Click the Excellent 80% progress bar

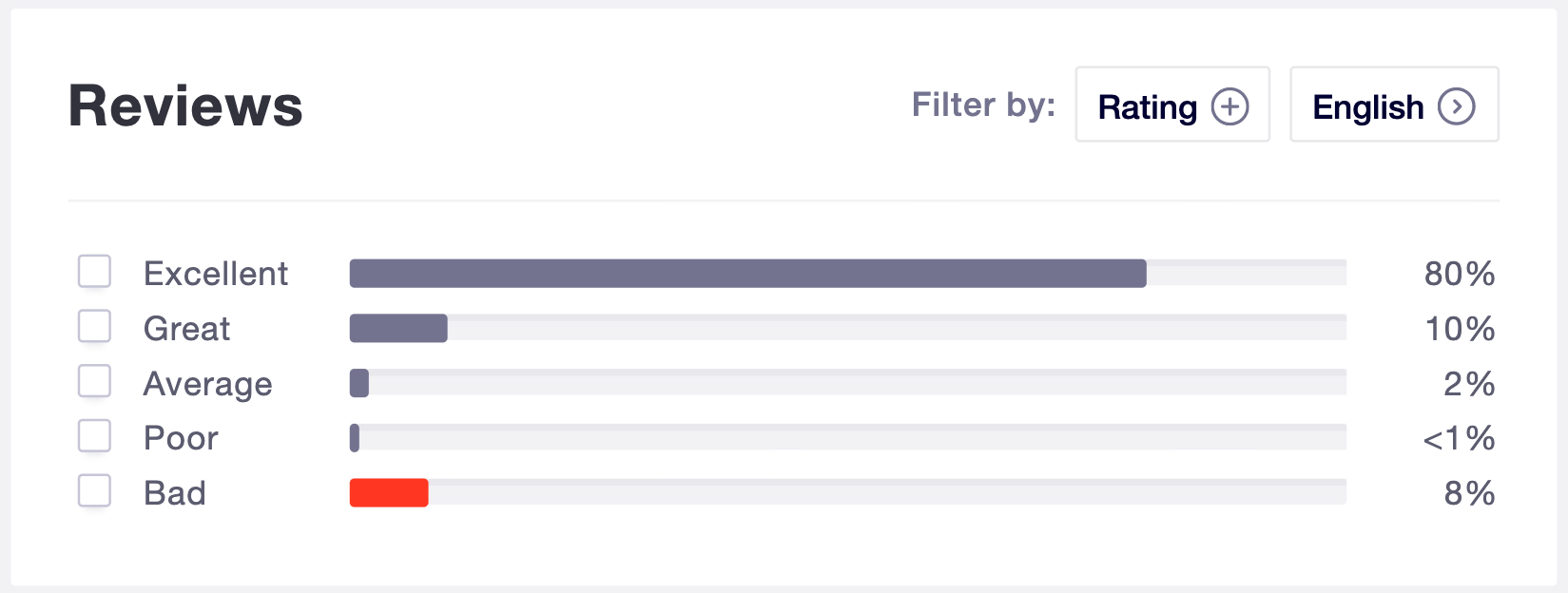(x=747, y=274)
